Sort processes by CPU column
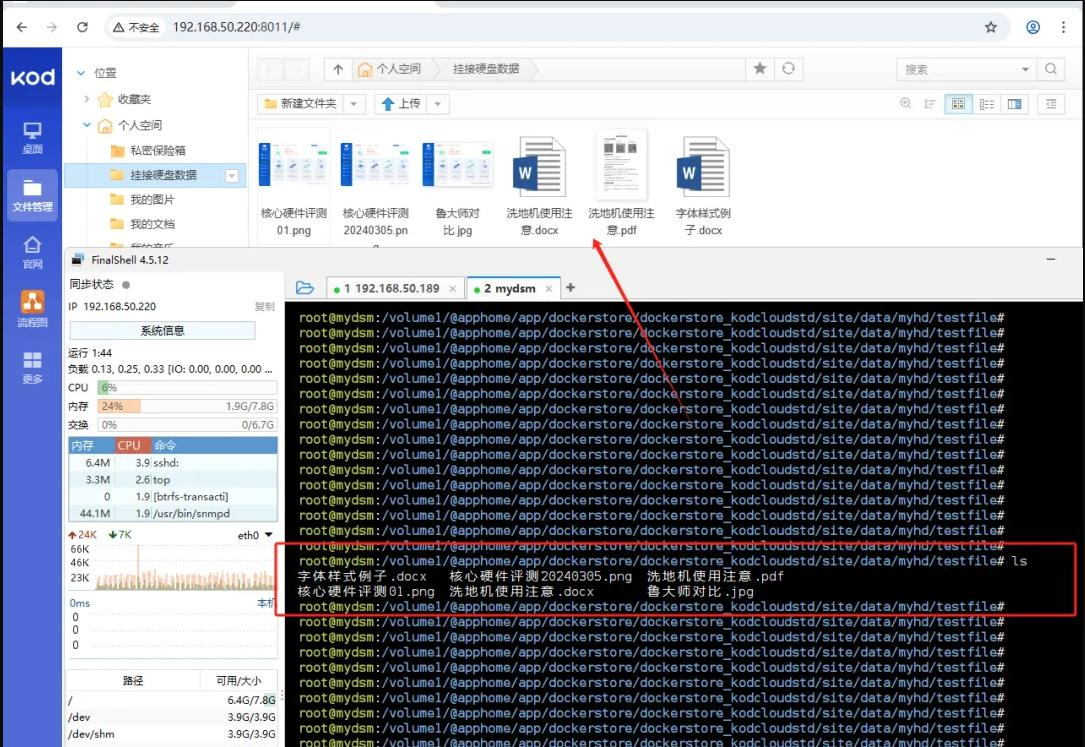The width and height of the screenshot is (1085, 747). pos(132,445)
